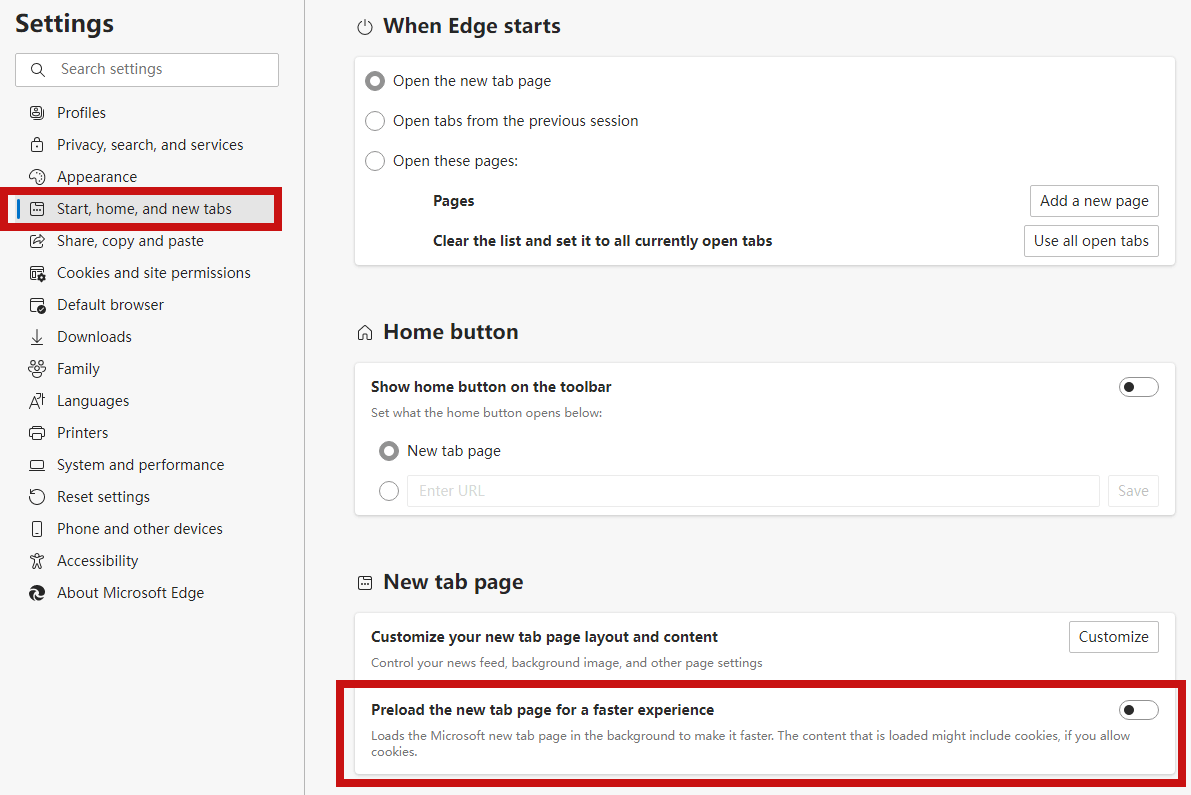Click the Cookies and site permissions icon
Screen dimensions: 1191x795
[37, 273]
